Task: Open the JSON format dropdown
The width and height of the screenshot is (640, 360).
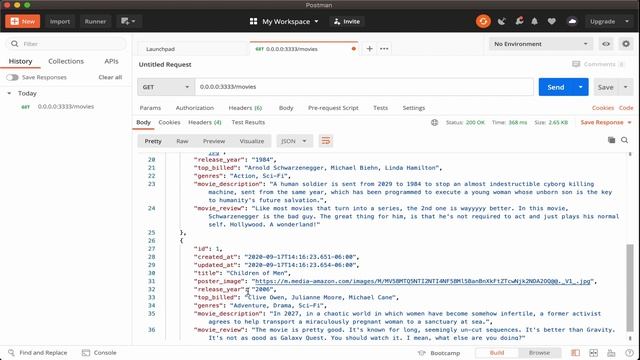Action: [x=294, y=141]
